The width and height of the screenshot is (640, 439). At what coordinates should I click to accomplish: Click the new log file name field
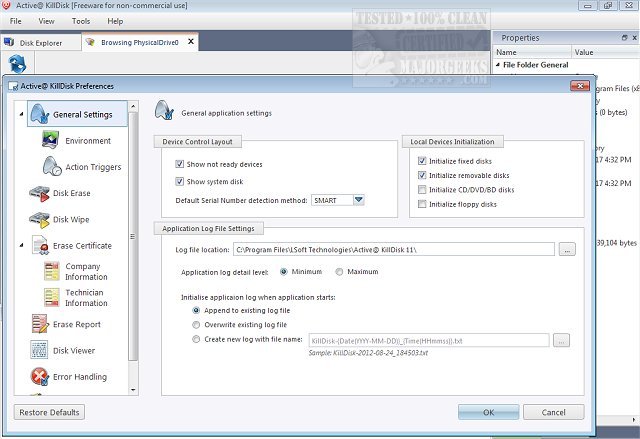pyautogui.click(x=429, y=340)
